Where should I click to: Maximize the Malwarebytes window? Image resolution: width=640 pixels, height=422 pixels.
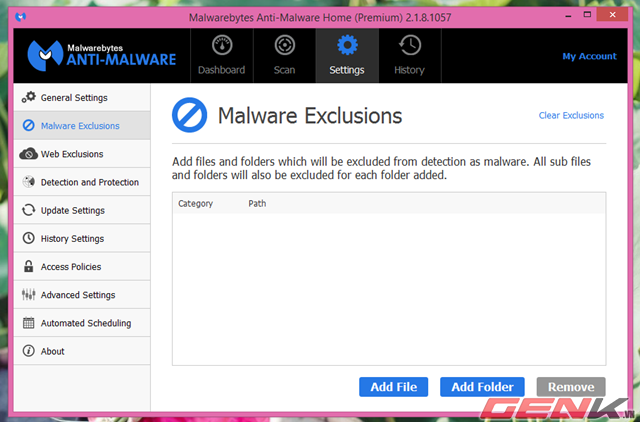(x=587, y=15)
